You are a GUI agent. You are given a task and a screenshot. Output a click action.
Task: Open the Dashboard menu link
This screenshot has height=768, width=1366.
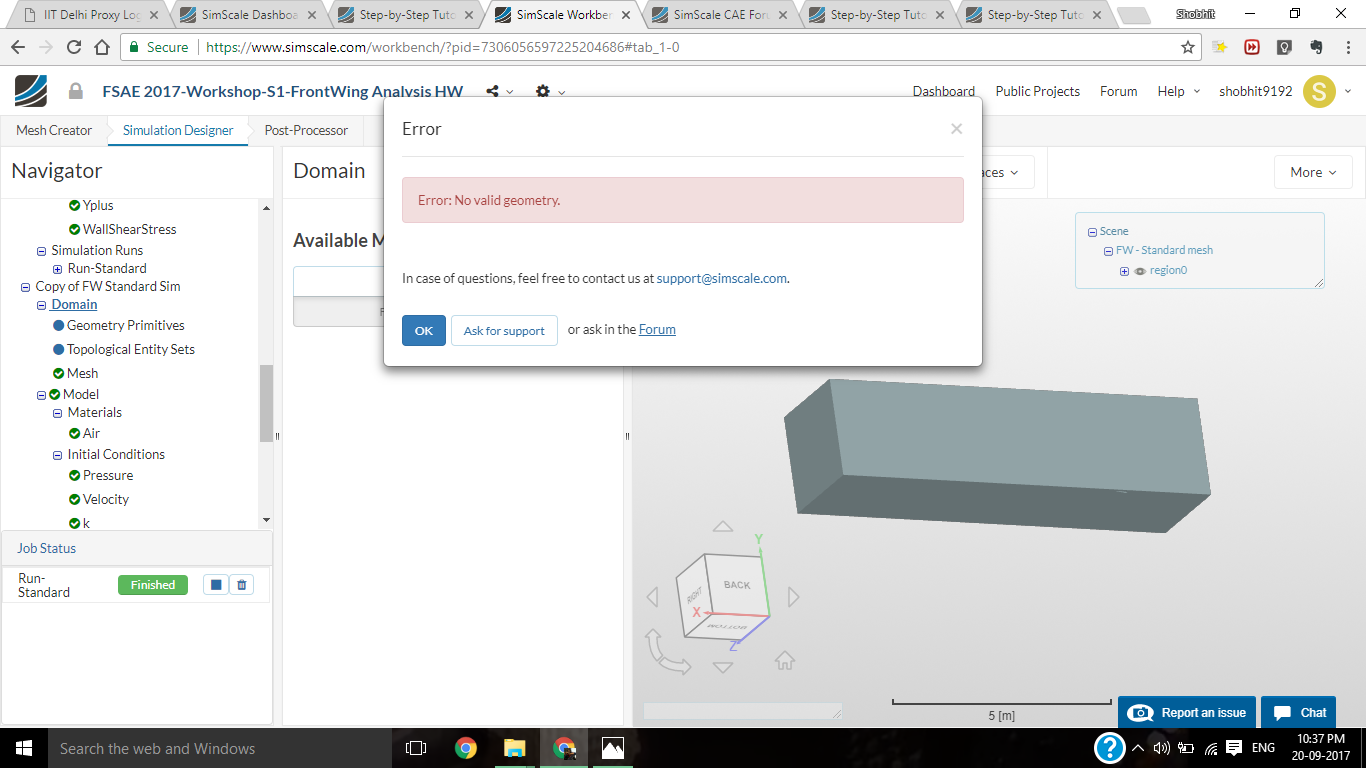click(x=944, y=91)
